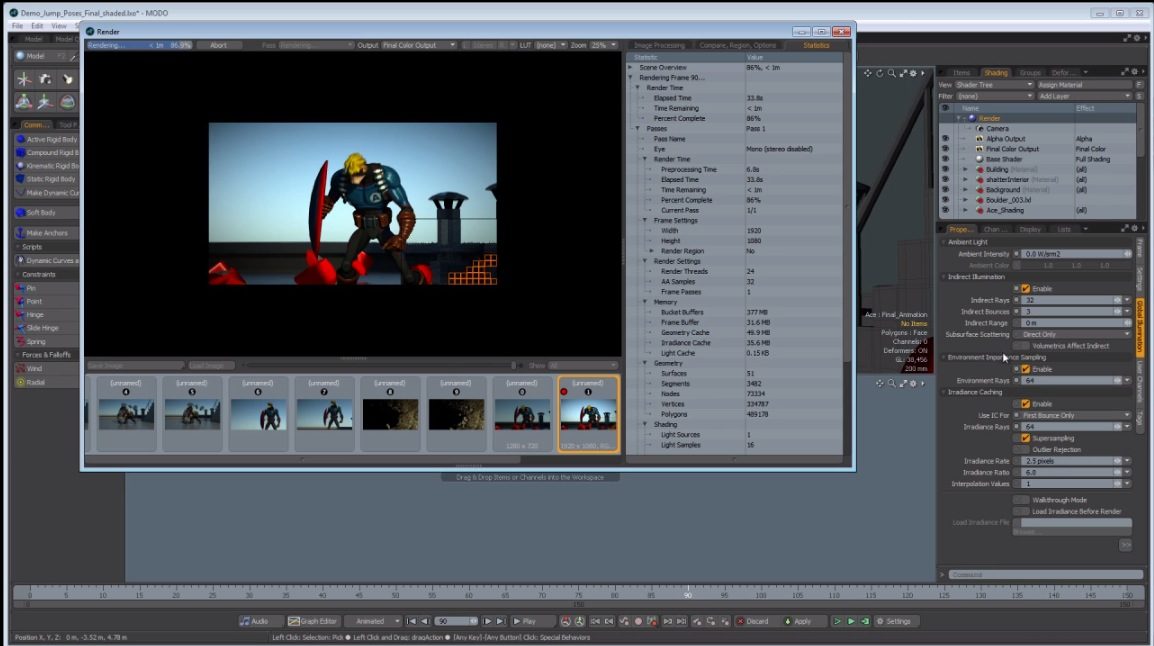This screenshot has height=646, width=1154.
Task: Open the Filter (none) dropdown
Action: coord(994,96)
